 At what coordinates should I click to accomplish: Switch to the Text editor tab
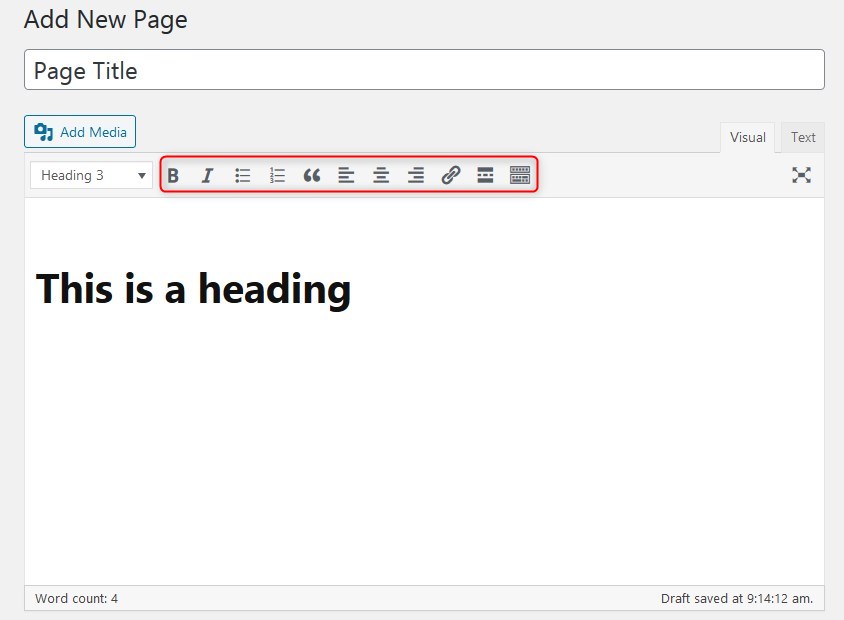[803, 137]
